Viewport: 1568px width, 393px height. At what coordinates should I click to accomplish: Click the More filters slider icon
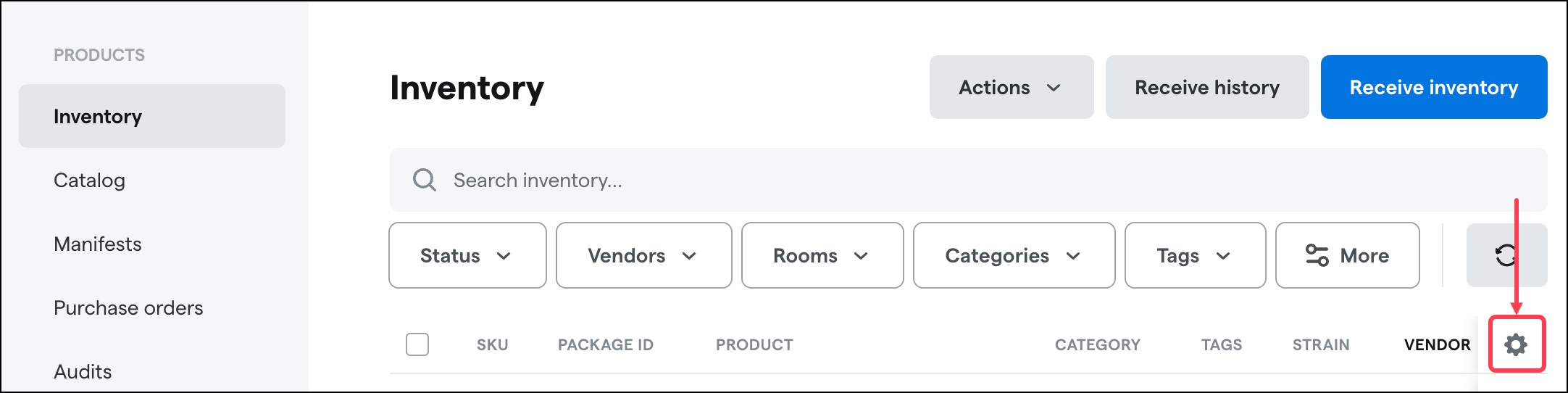(x=1317, y=255)
